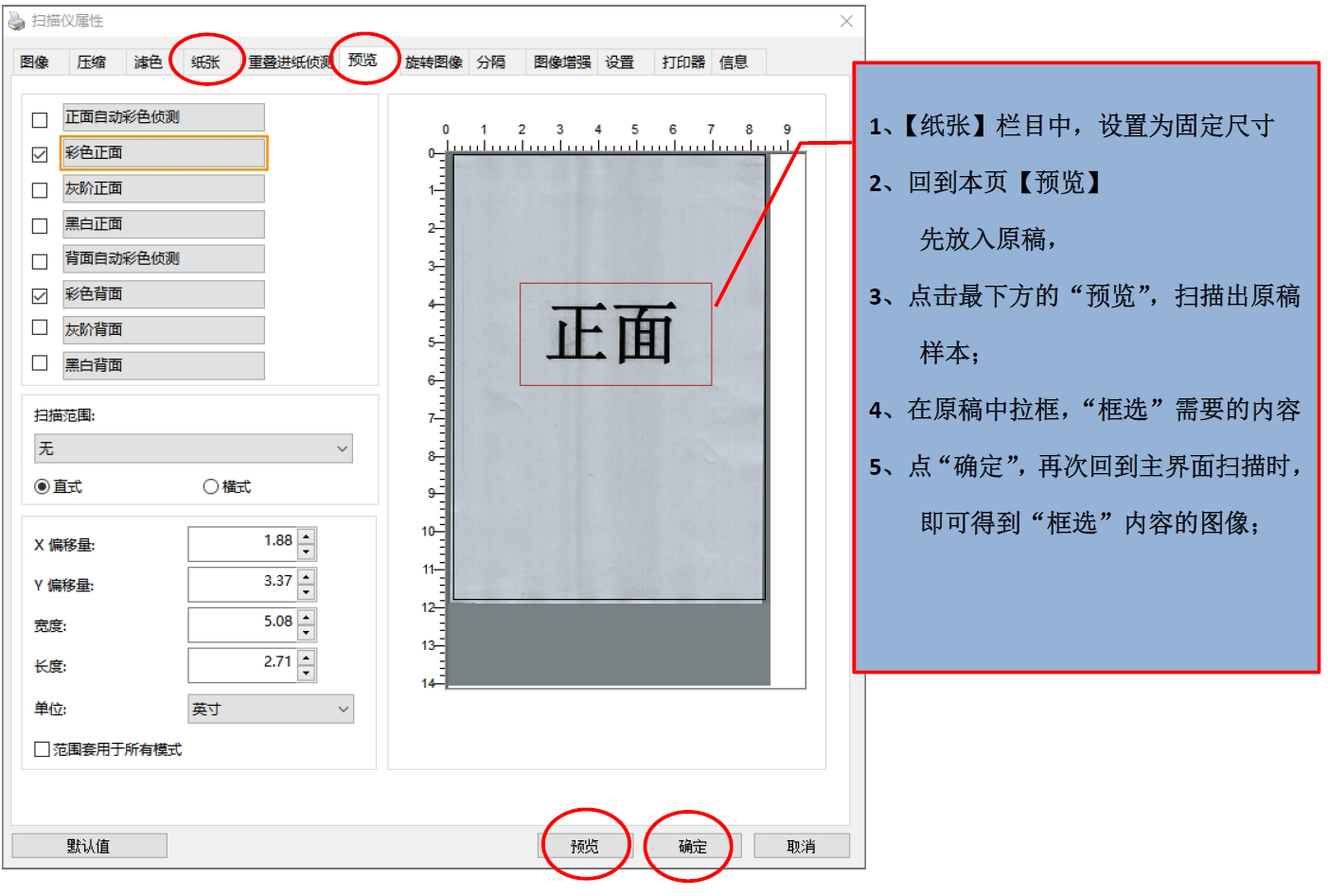The image size is (1328, 896).
Task: Click the 默认值 button
Action: coord(89,846)
